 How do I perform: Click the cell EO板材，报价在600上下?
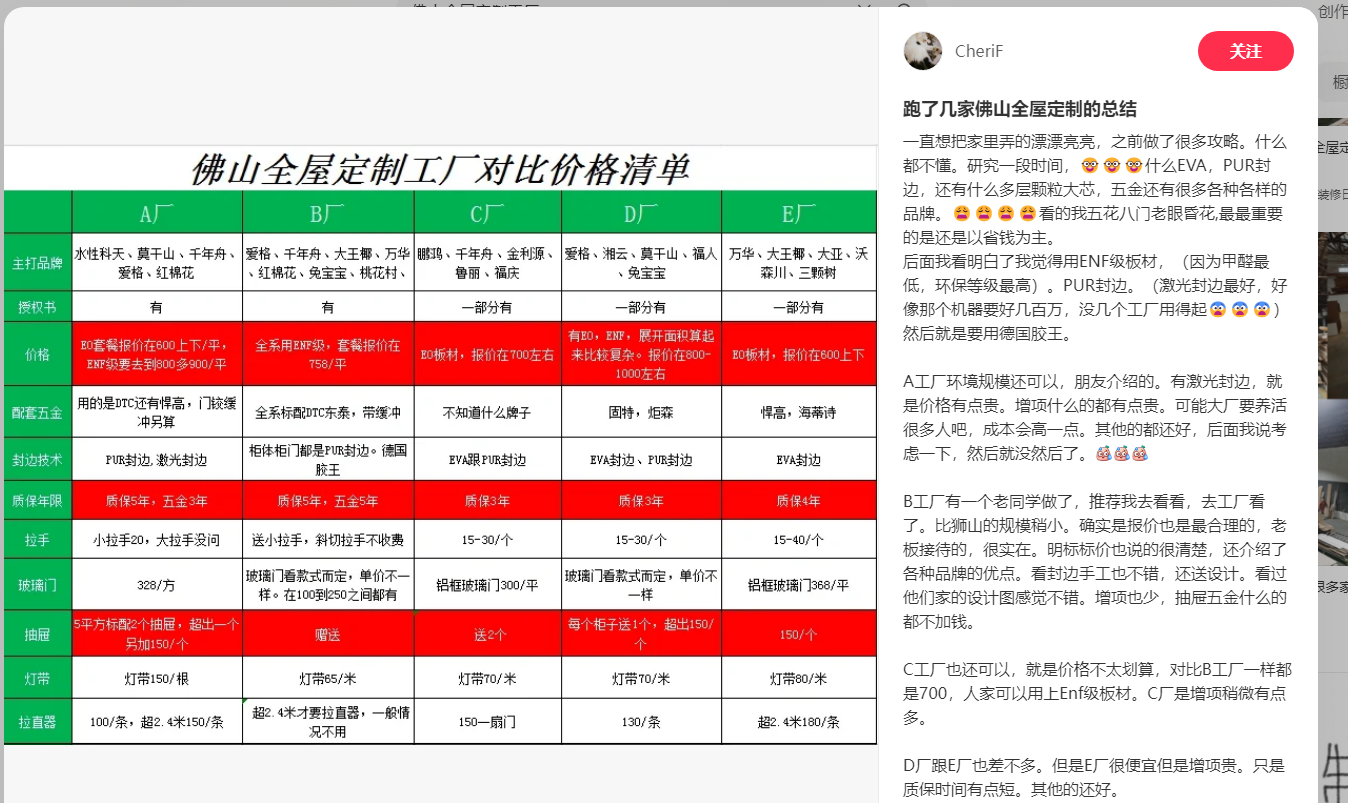click(x=799, y=354)
